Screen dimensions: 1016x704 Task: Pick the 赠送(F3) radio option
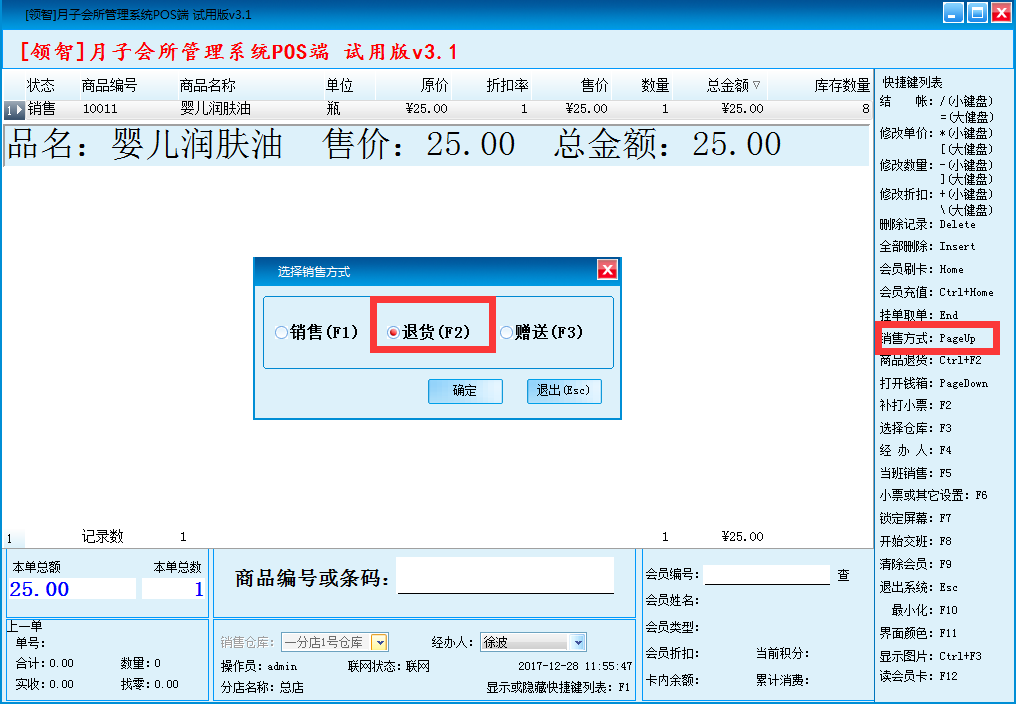(x=506, y=333)
